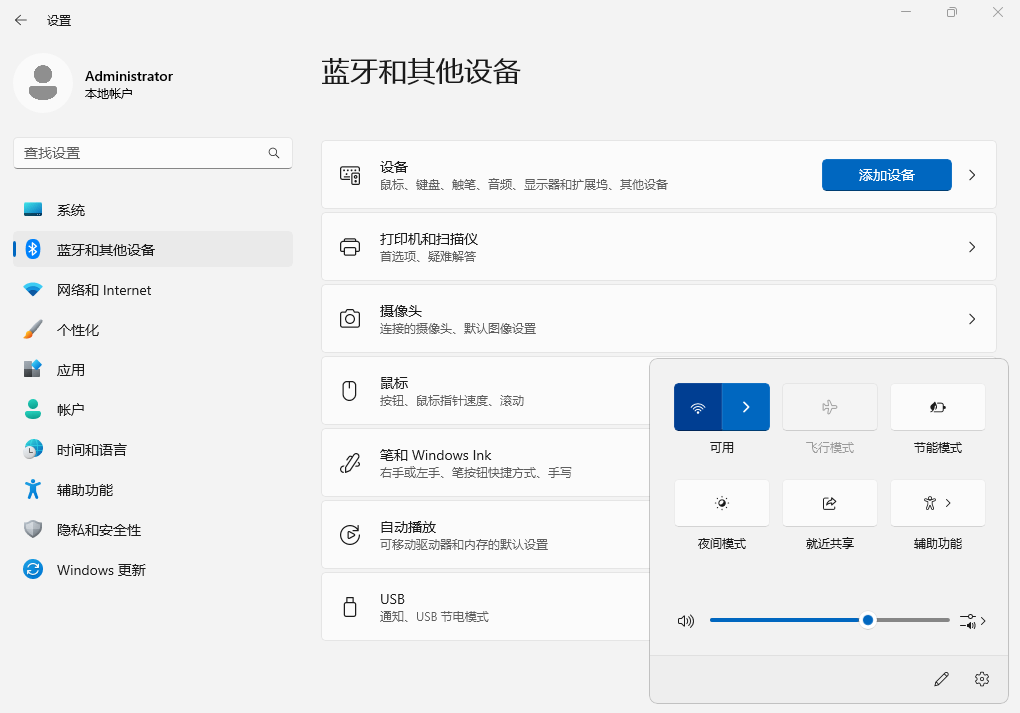Open 时间和语言 category
Image resolution: width=1020 pixels, height=713 pixels.
(153, 450)
